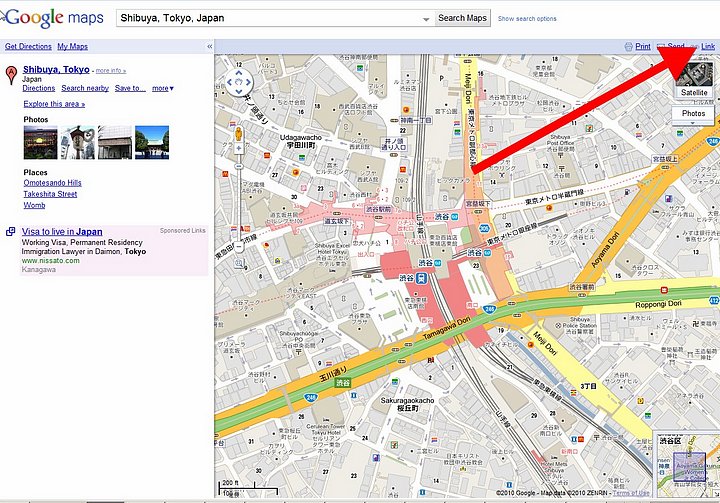Click the www.nissato.com URL
The width and height of the screenshot is (720, 503).
(51, 260)
